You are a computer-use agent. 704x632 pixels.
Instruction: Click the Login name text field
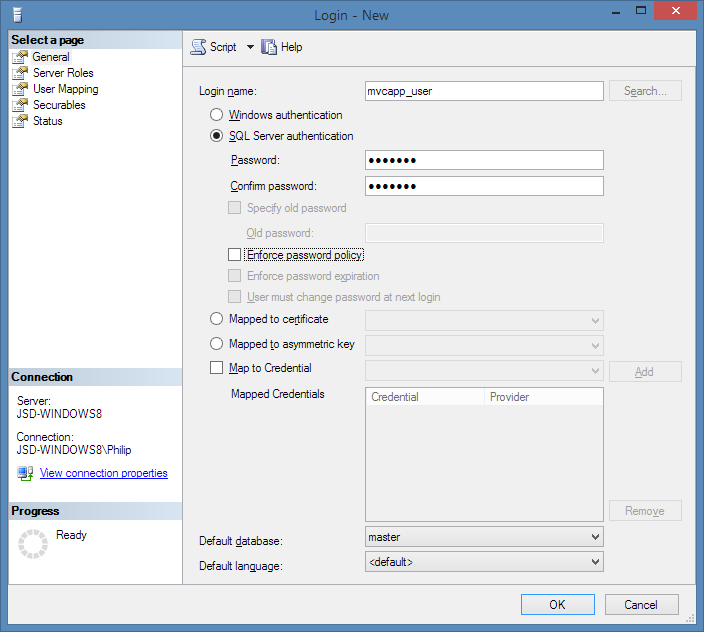tap(484, 91)
